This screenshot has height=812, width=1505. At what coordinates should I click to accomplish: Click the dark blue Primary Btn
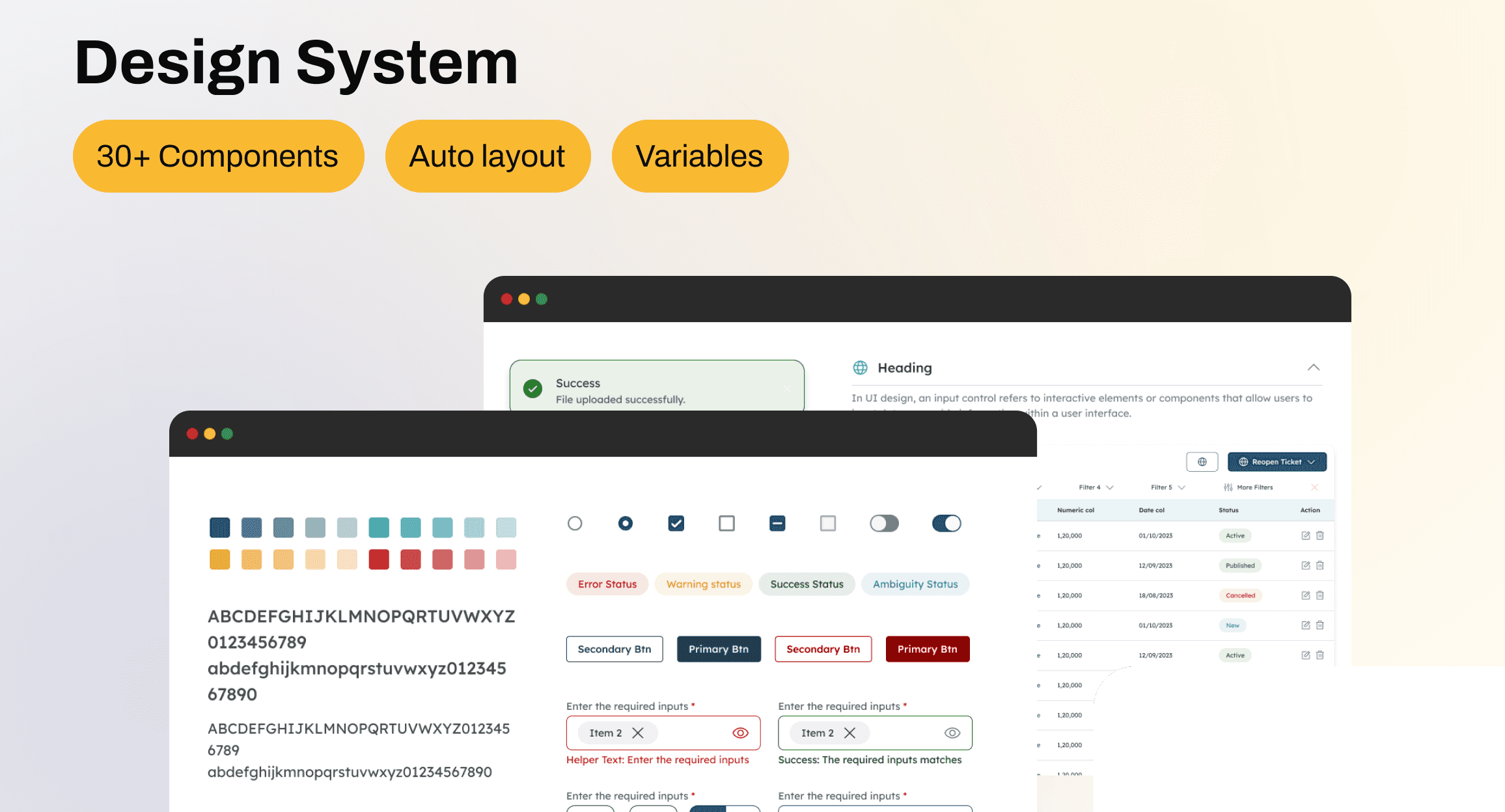719,649
